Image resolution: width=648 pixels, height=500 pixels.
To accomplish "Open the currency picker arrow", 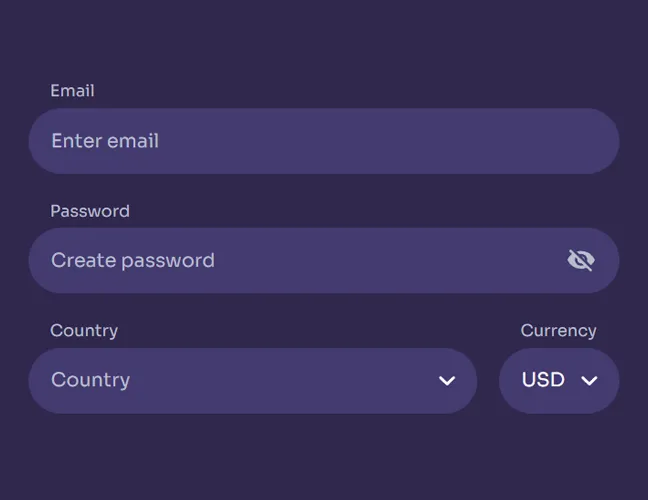I will (589, 380).
